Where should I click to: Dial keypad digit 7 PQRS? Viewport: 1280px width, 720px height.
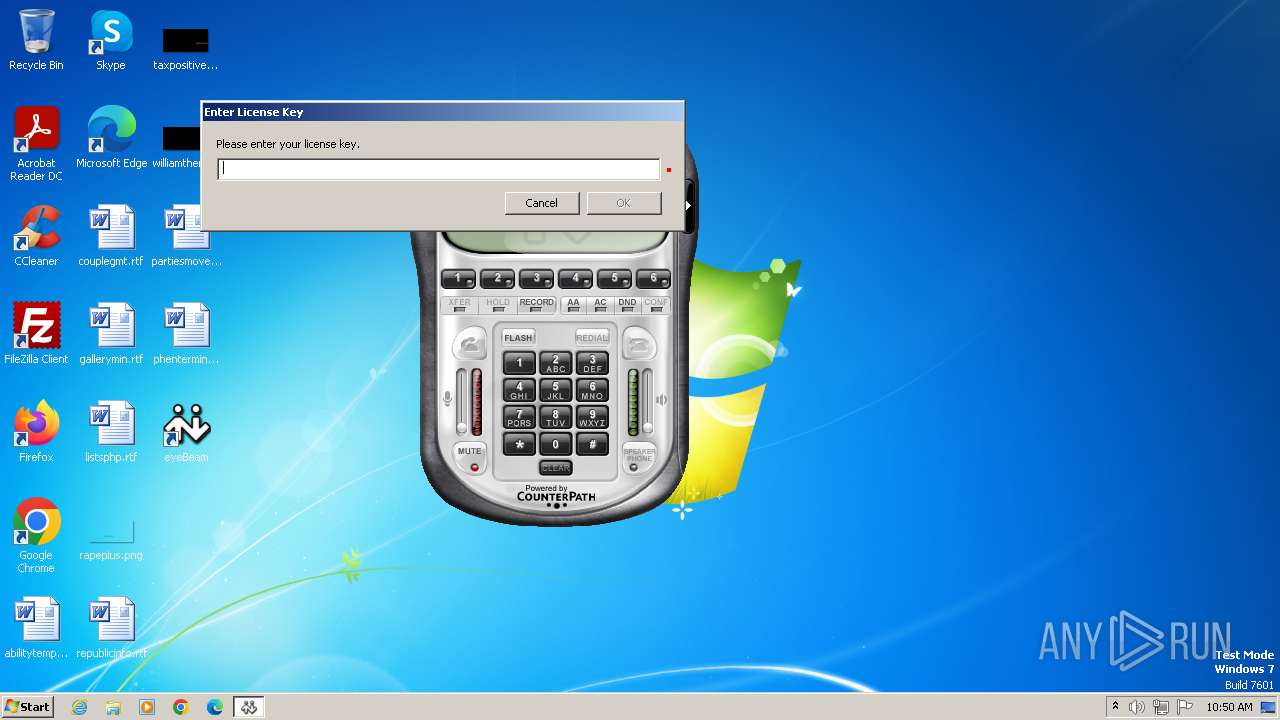tap(519, 417)
